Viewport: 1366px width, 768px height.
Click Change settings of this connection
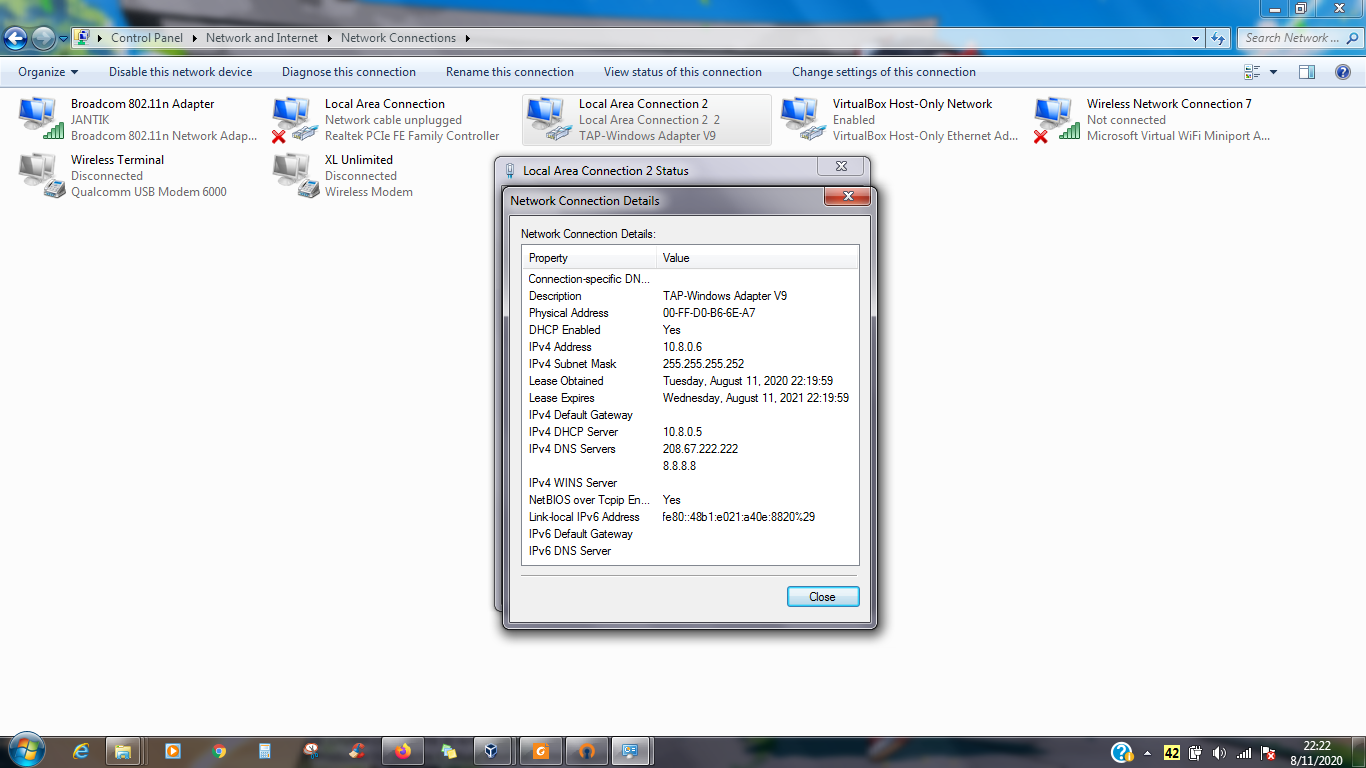(x=884, y=72)
